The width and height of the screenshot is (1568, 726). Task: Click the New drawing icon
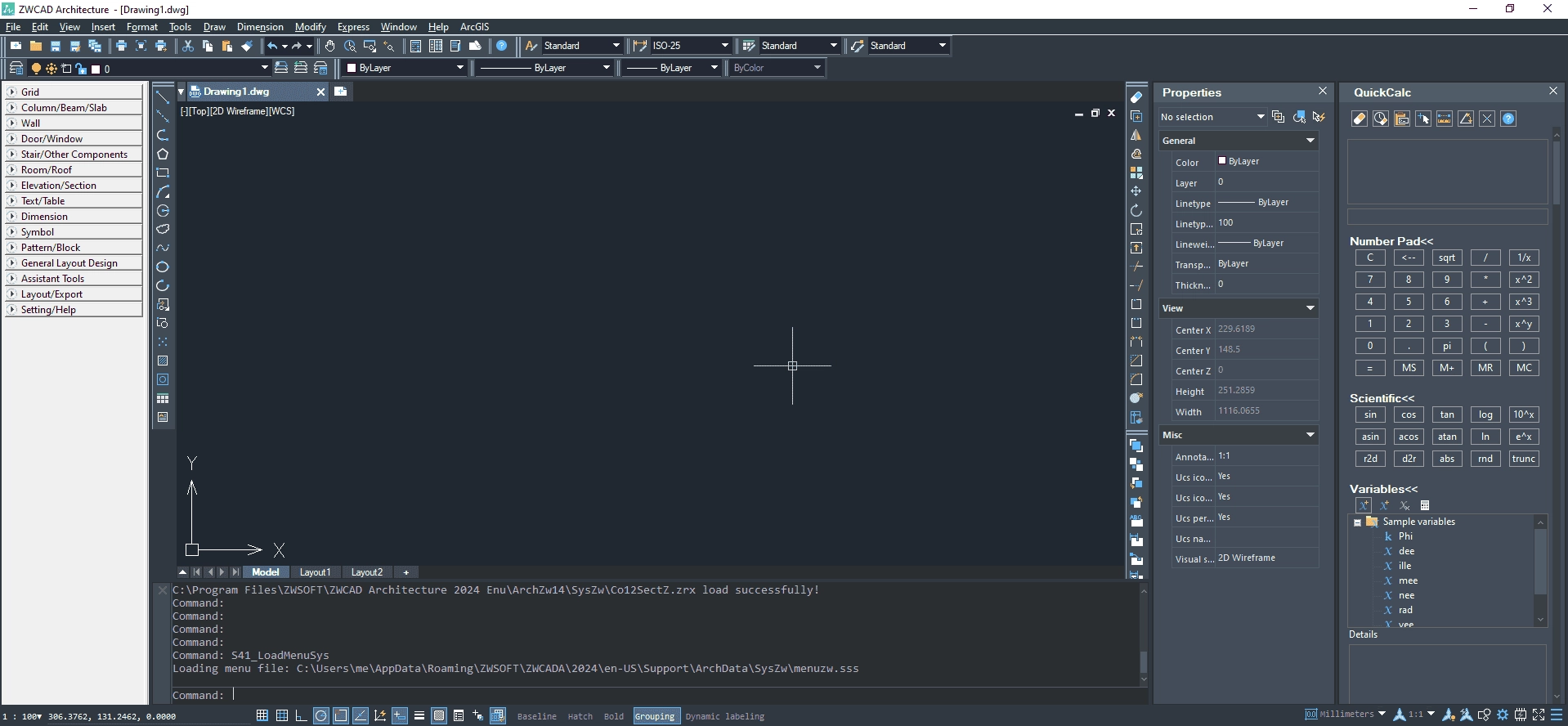16,46
